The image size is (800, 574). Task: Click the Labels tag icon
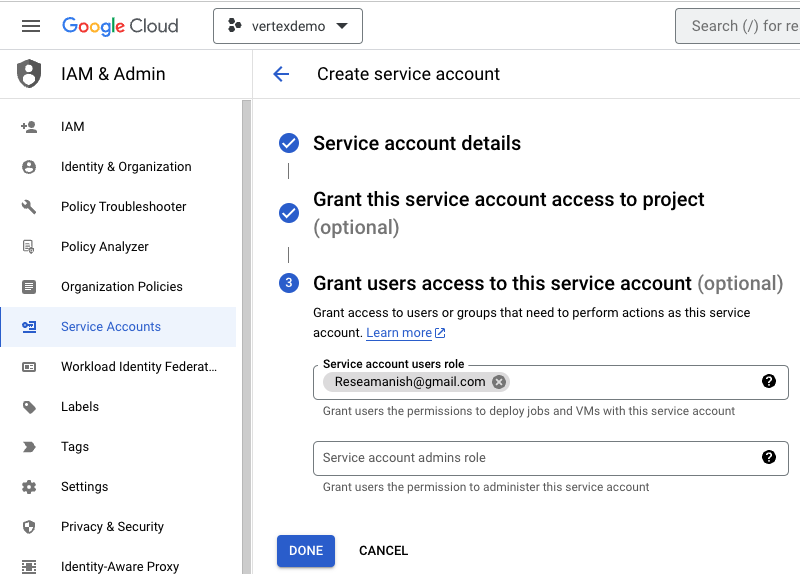coord(29,407)
